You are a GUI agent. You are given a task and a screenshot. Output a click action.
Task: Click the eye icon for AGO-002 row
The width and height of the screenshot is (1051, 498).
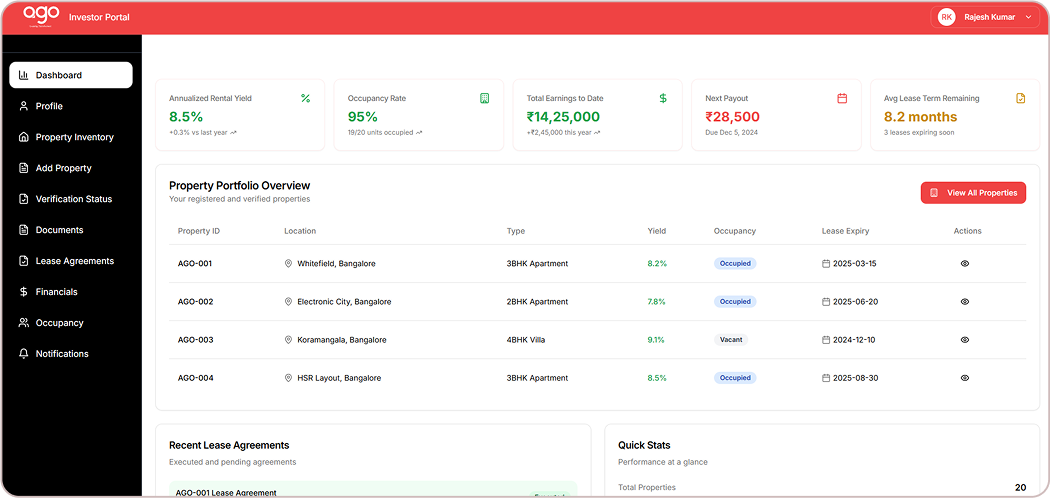964,302
